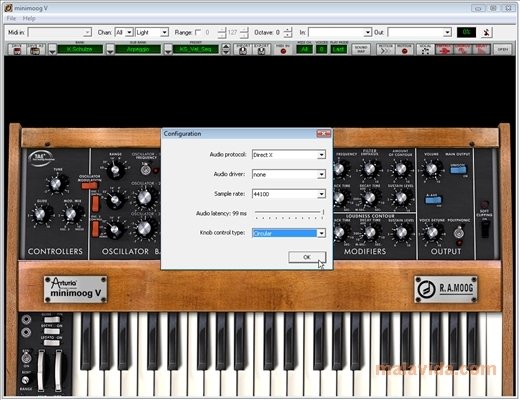Click the Save As preset icon
Image resolution: width=520 pixels, height=400 pixels.
(35, 49)
